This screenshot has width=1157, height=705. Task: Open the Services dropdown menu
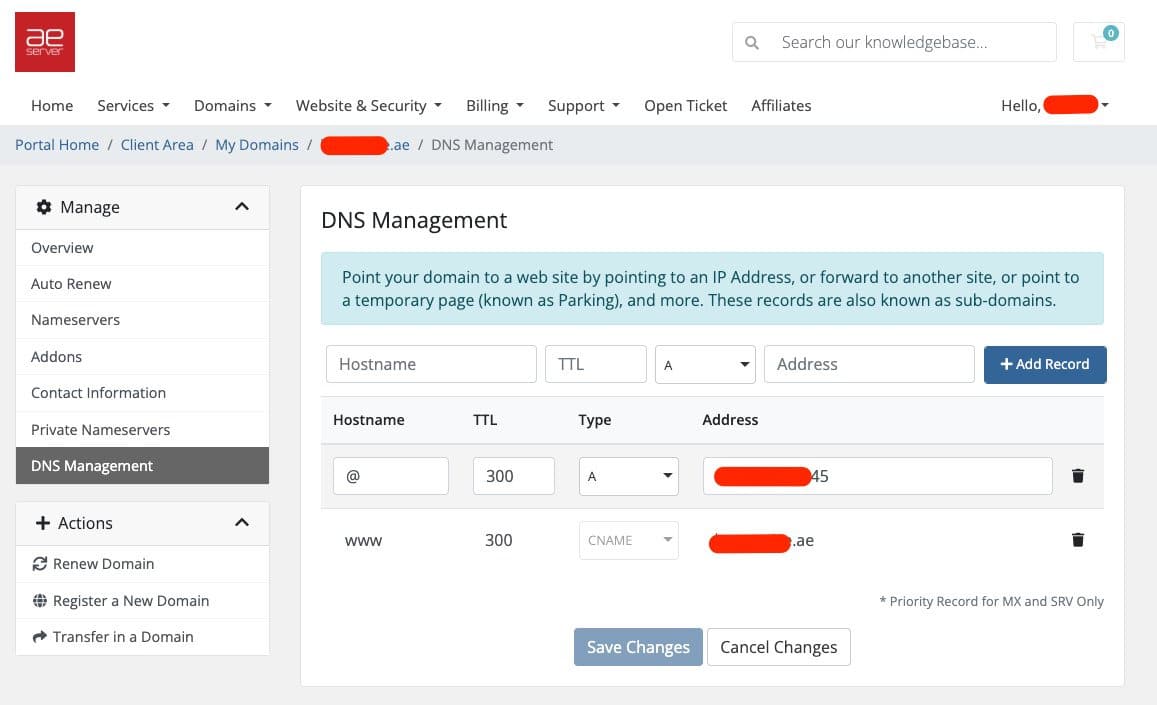134,106
